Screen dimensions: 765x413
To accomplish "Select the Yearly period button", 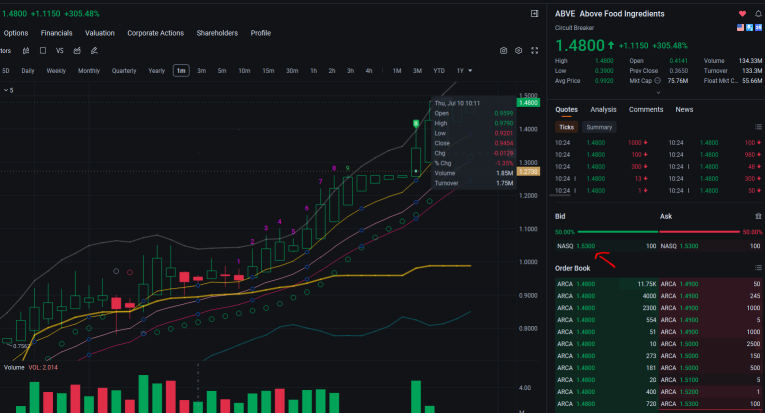I will [x=157, y=71].
